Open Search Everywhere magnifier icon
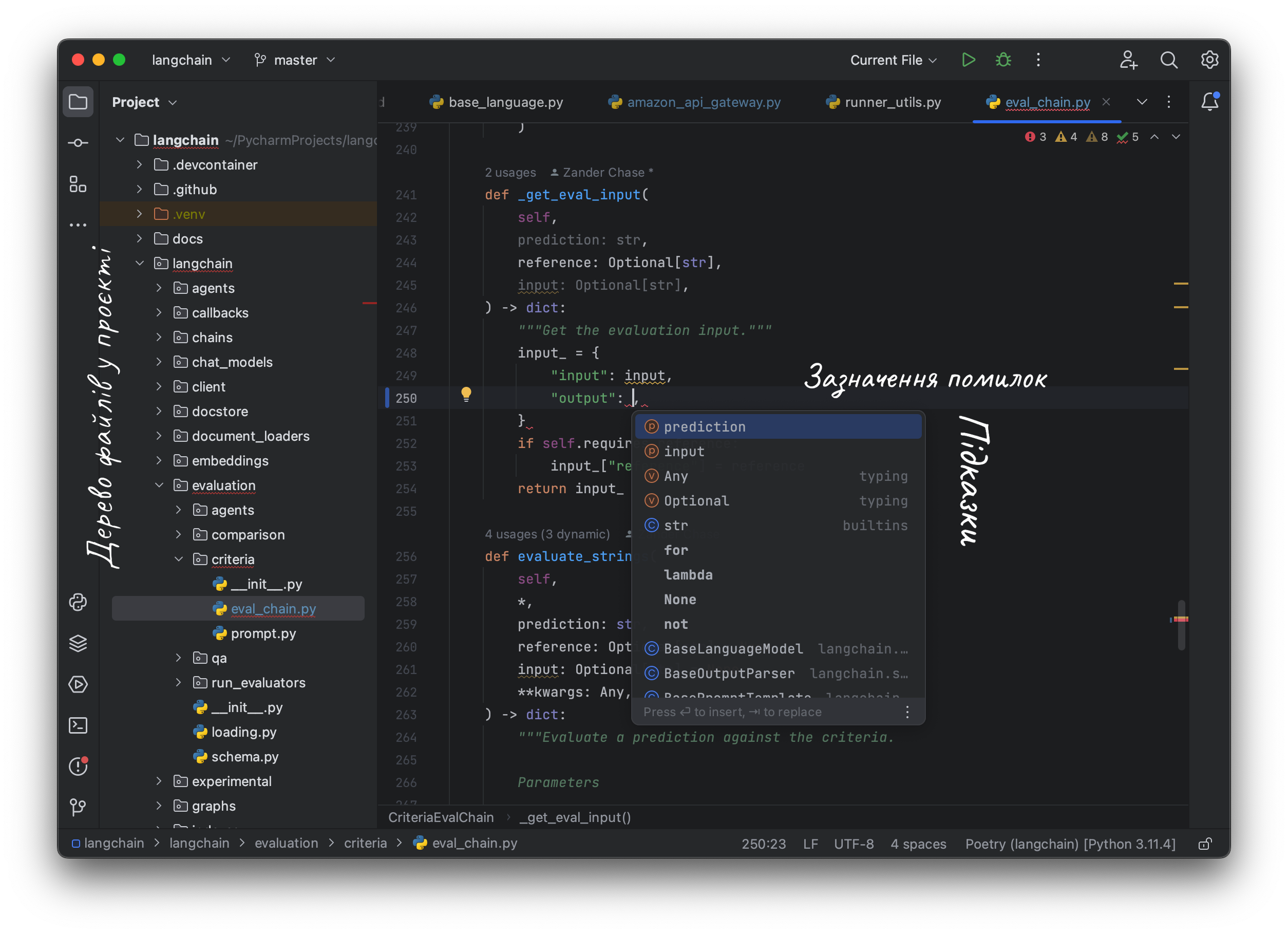 pyautogui.click(x=1168, y=60)
